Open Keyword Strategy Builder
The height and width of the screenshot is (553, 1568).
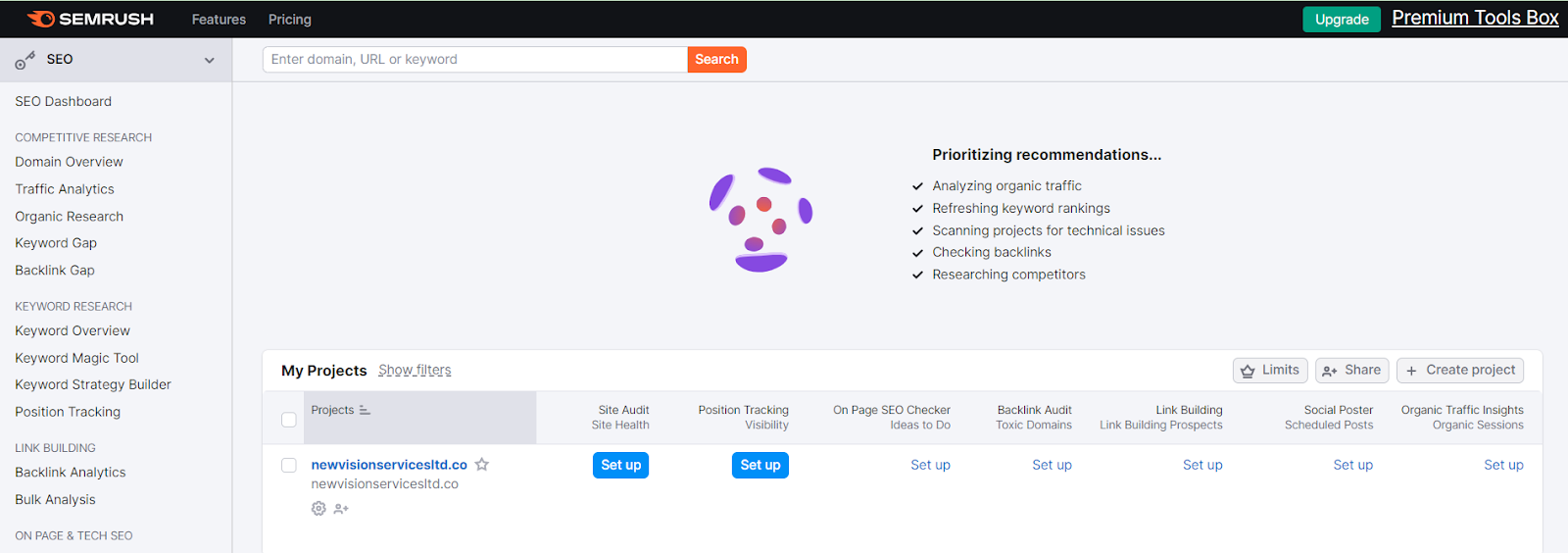pyautogui.click(x=93, y=384)
